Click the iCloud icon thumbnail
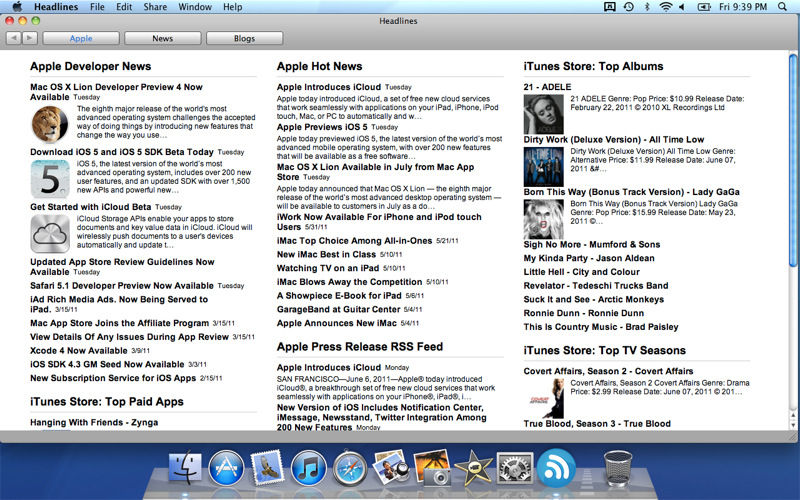Screen dimensions: 800x500 pos(49,234)
